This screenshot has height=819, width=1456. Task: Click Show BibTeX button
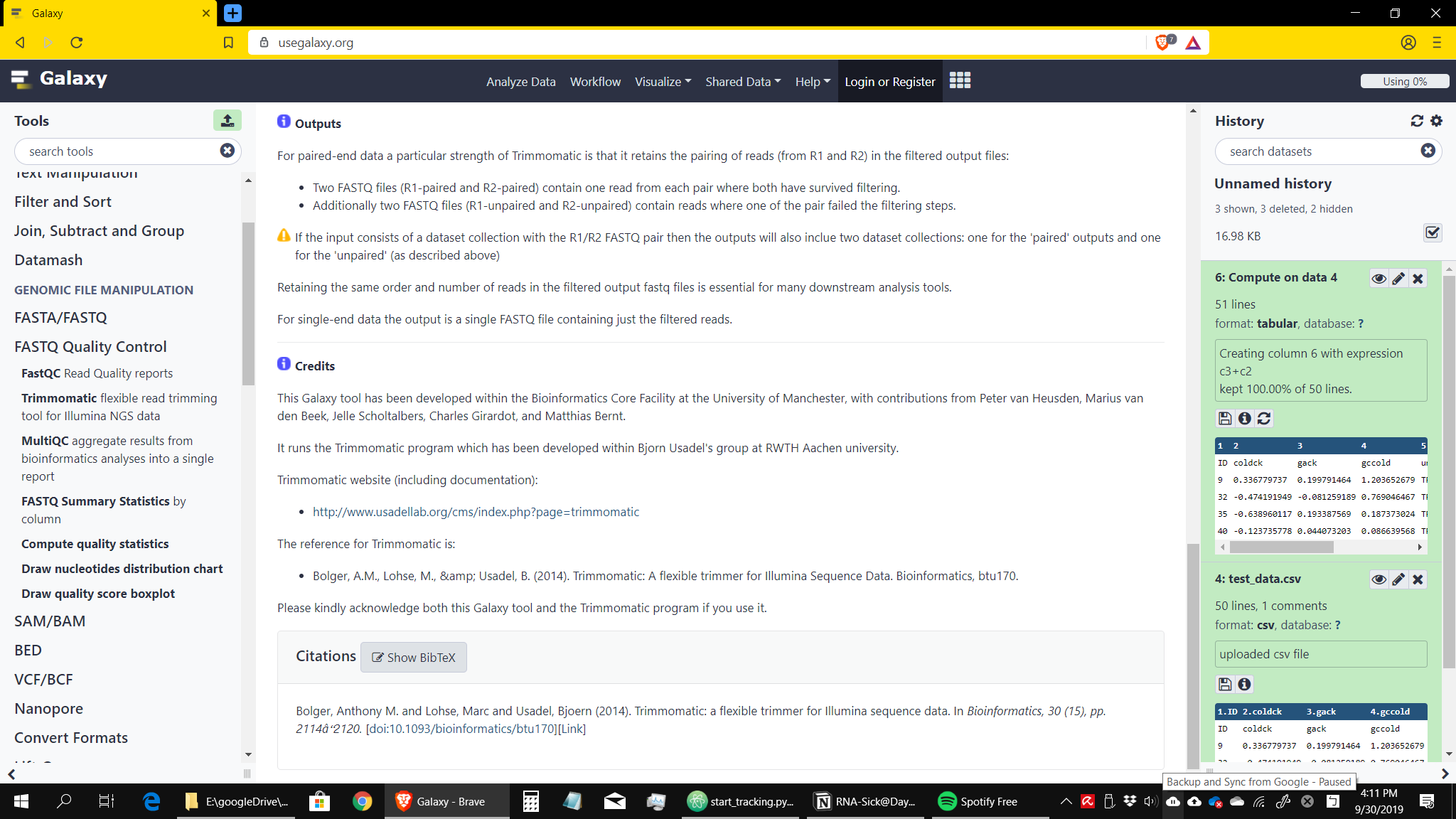click(414, 657)
